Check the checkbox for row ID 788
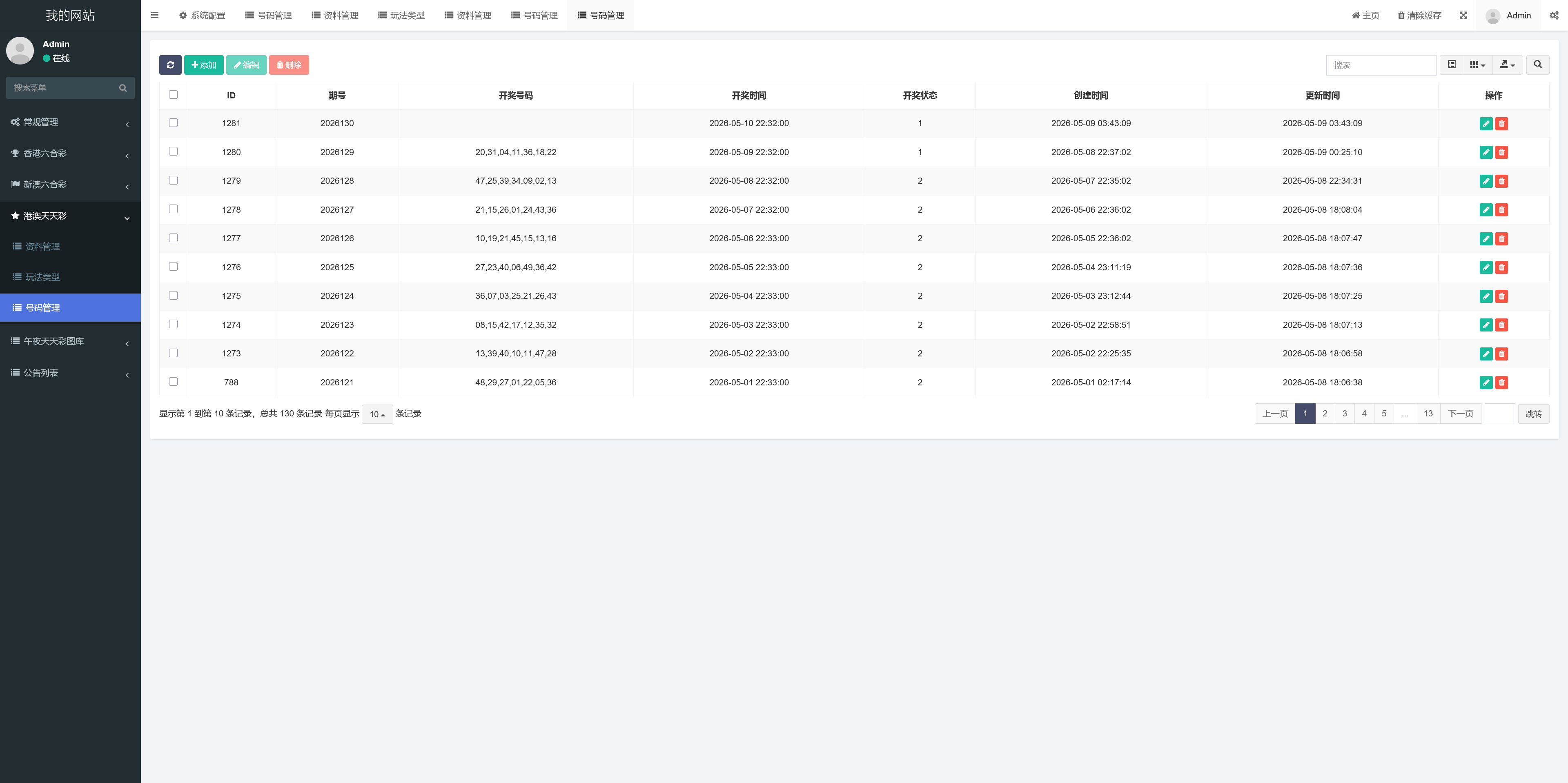The image size is (1568, 783). pos(174,381)
